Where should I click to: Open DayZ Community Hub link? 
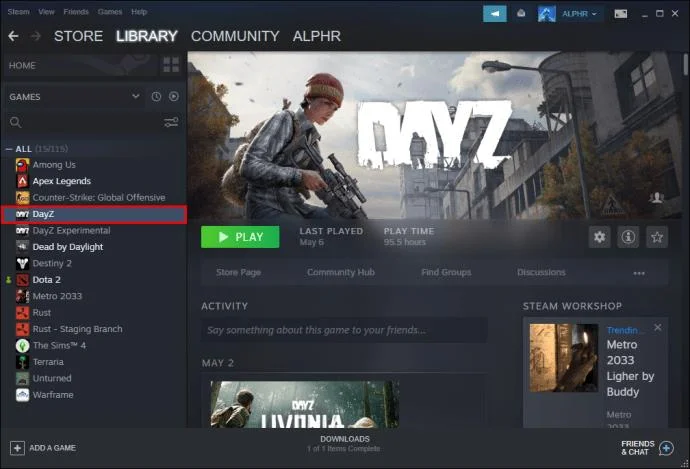pos(341,272)
